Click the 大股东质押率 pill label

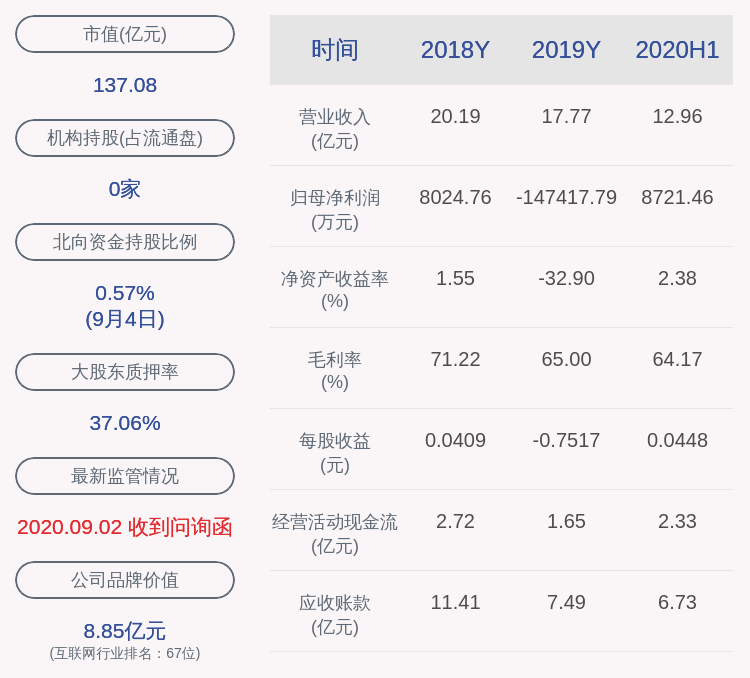(125, 372)
